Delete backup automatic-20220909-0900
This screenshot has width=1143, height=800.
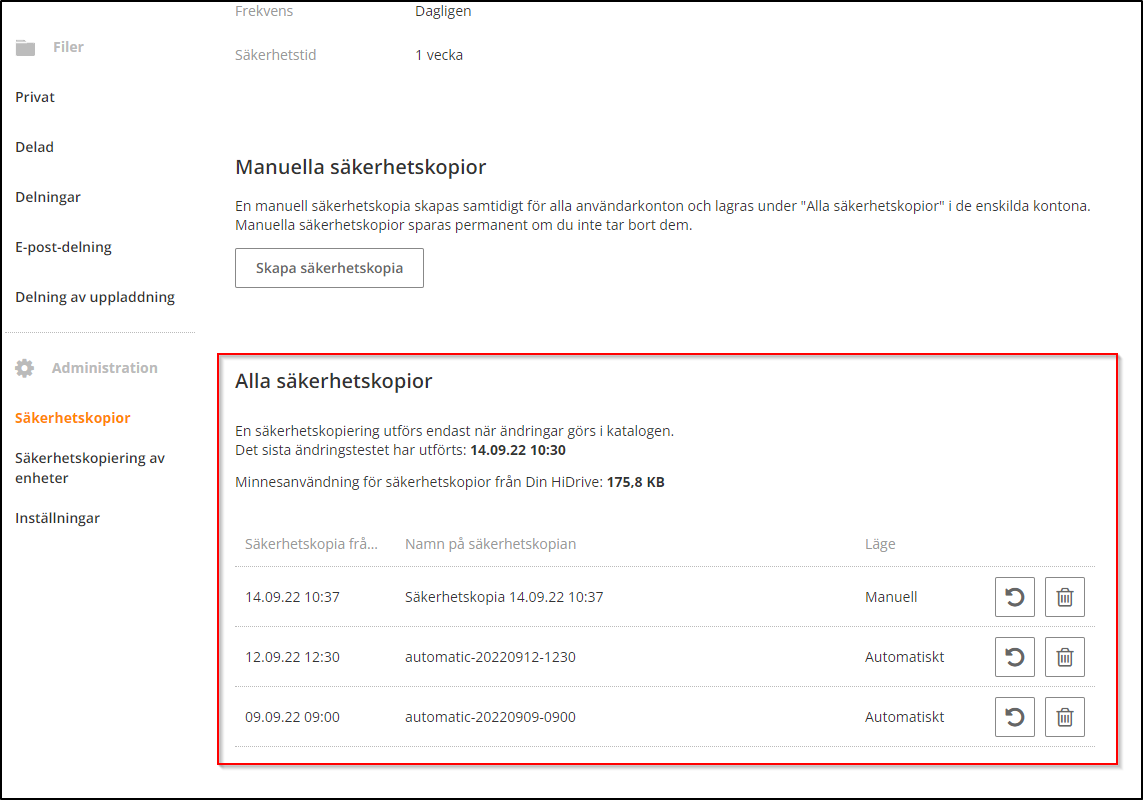[x=1064, y=717]
